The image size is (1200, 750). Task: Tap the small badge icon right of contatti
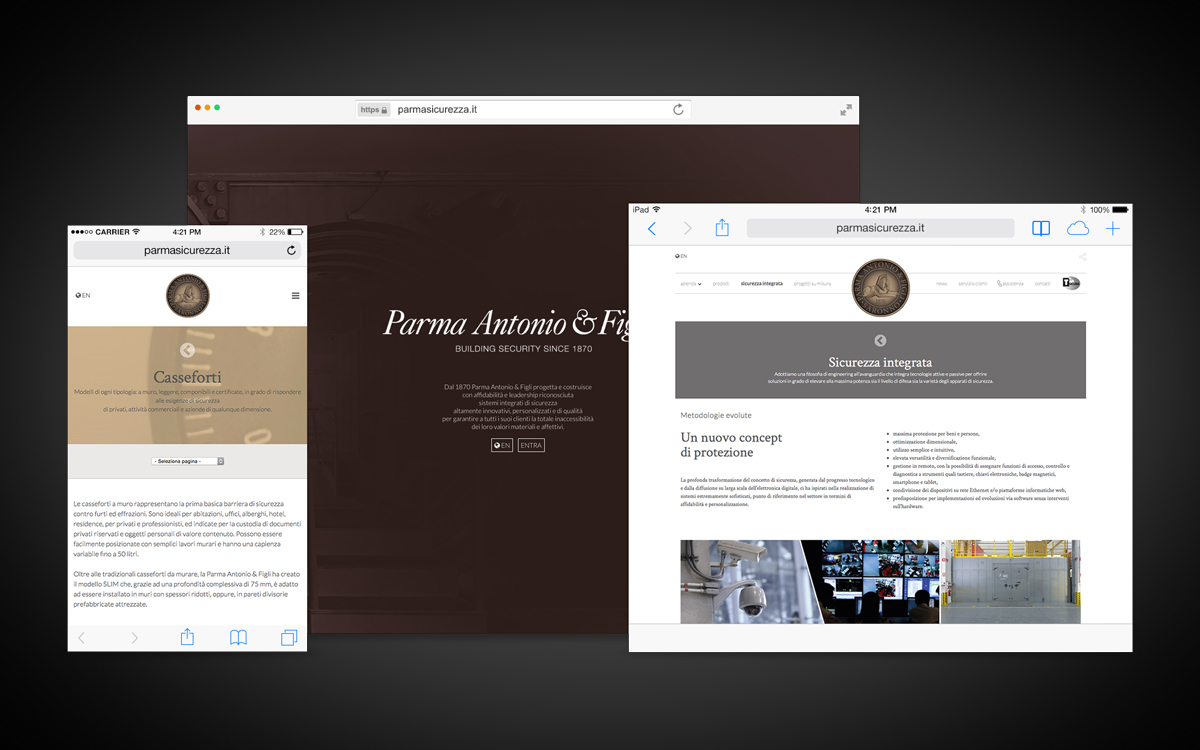[x=1071, y=283]
